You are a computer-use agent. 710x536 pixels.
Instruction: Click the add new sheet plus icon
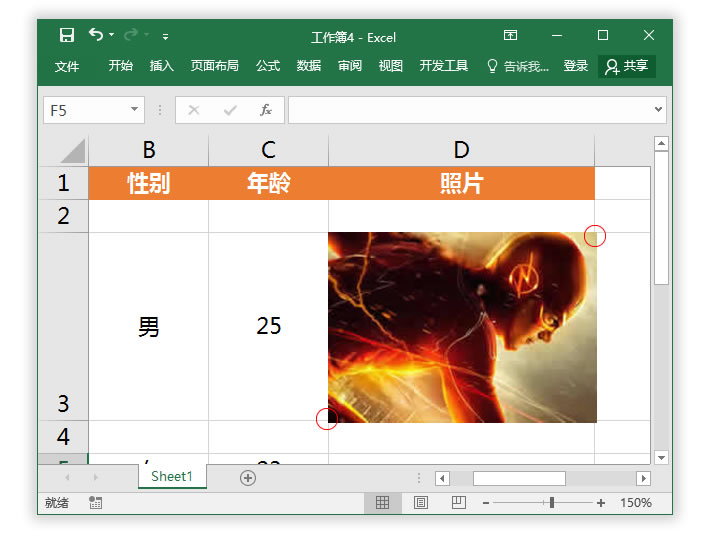coord(248,478)
